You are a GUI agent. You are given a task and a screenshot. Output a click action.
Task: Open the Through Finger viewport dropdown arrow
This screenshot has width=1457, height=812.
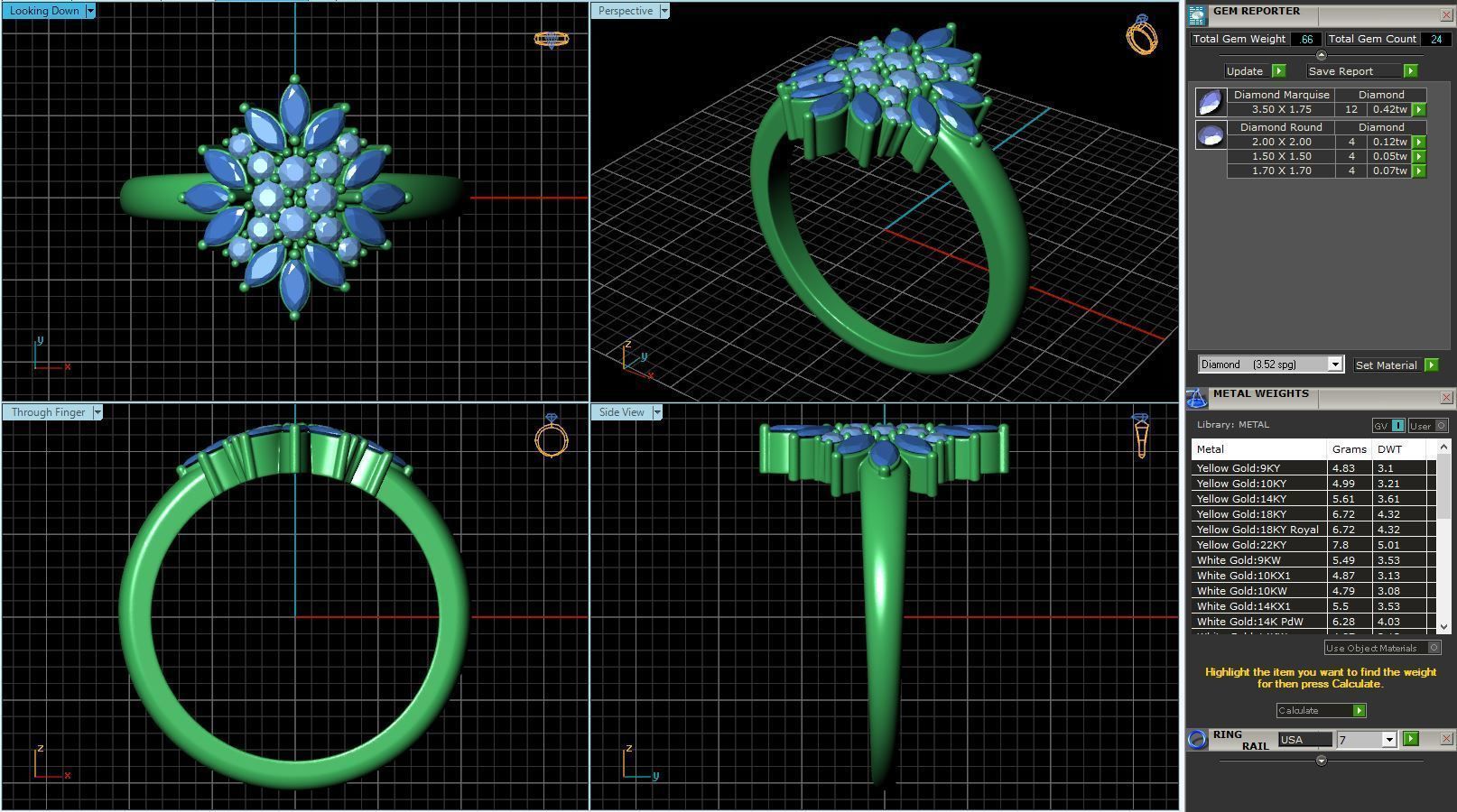(x=97, y=412)
